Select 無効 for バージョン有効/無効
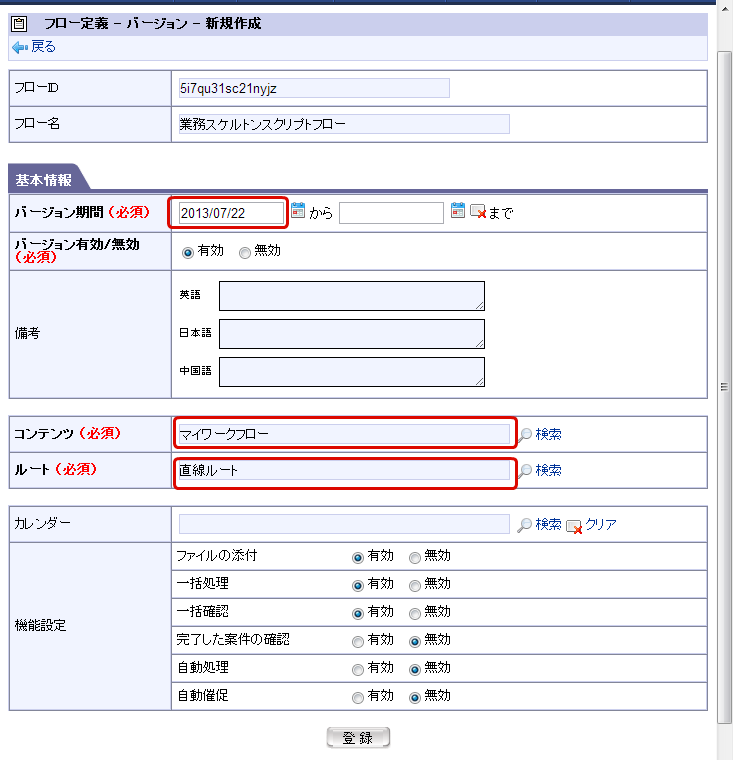Viewport: 733px width, 760px height. (245, 253)
